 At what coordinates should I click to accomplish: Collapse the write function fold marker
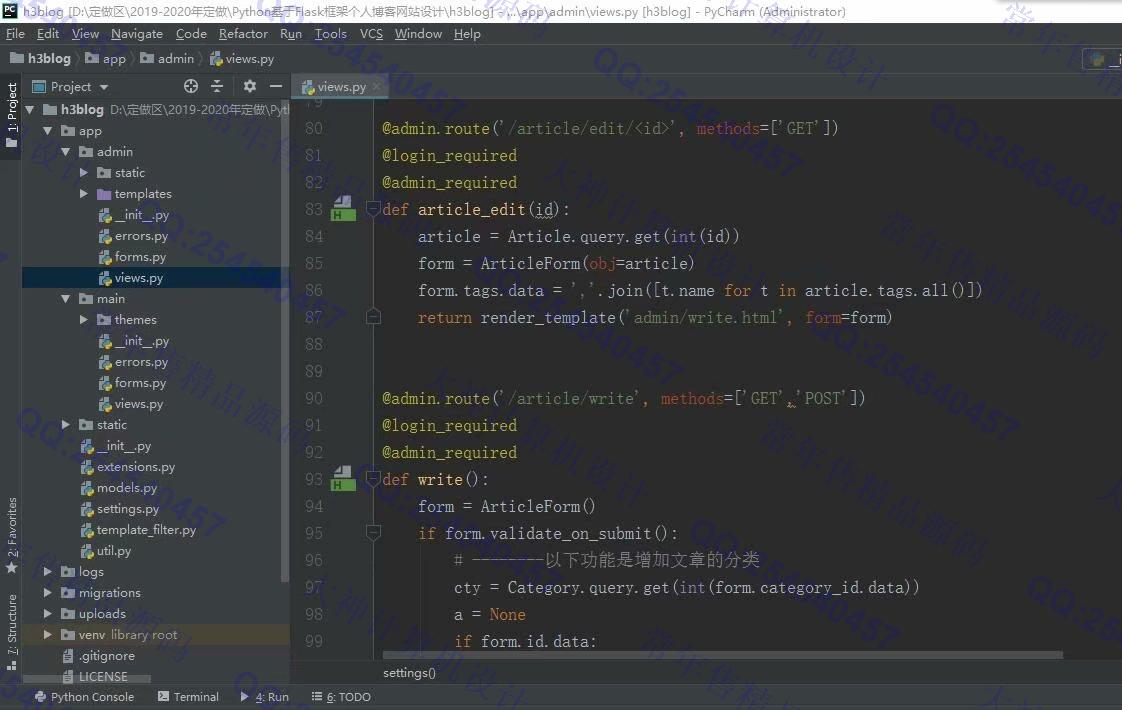(373, 478)
